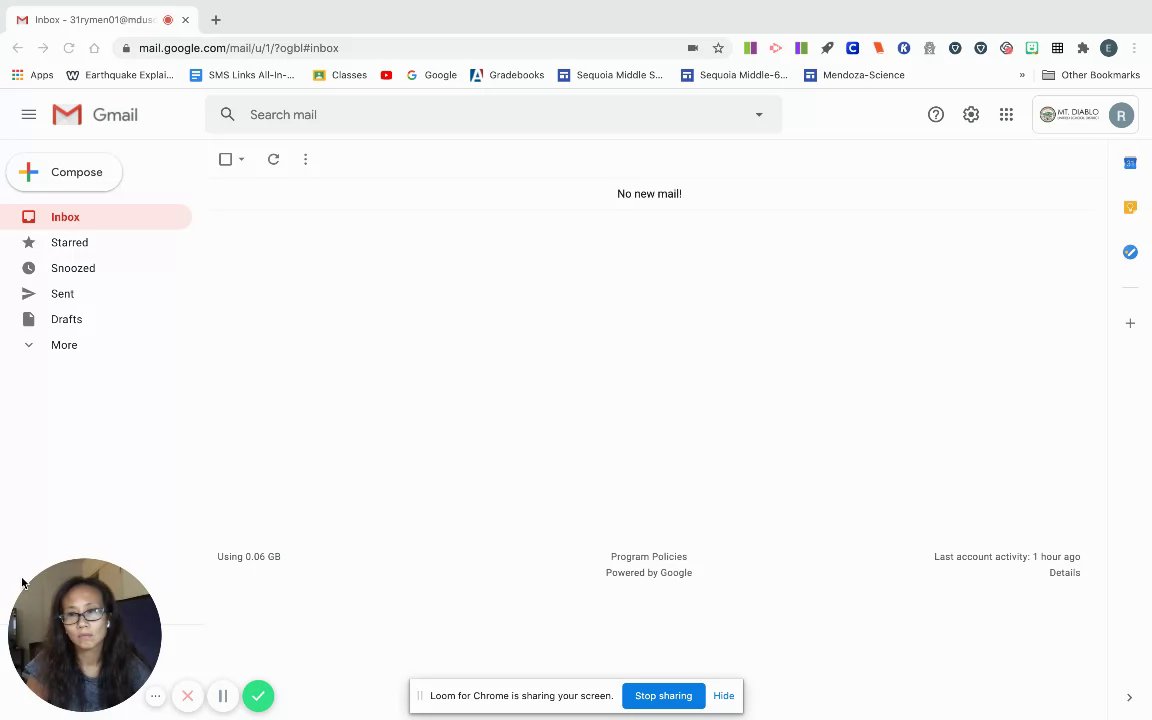Viewport: 1152px width, 720px height.
Task: Cancel the Loom recording with red X
Action: pos(188,696)
